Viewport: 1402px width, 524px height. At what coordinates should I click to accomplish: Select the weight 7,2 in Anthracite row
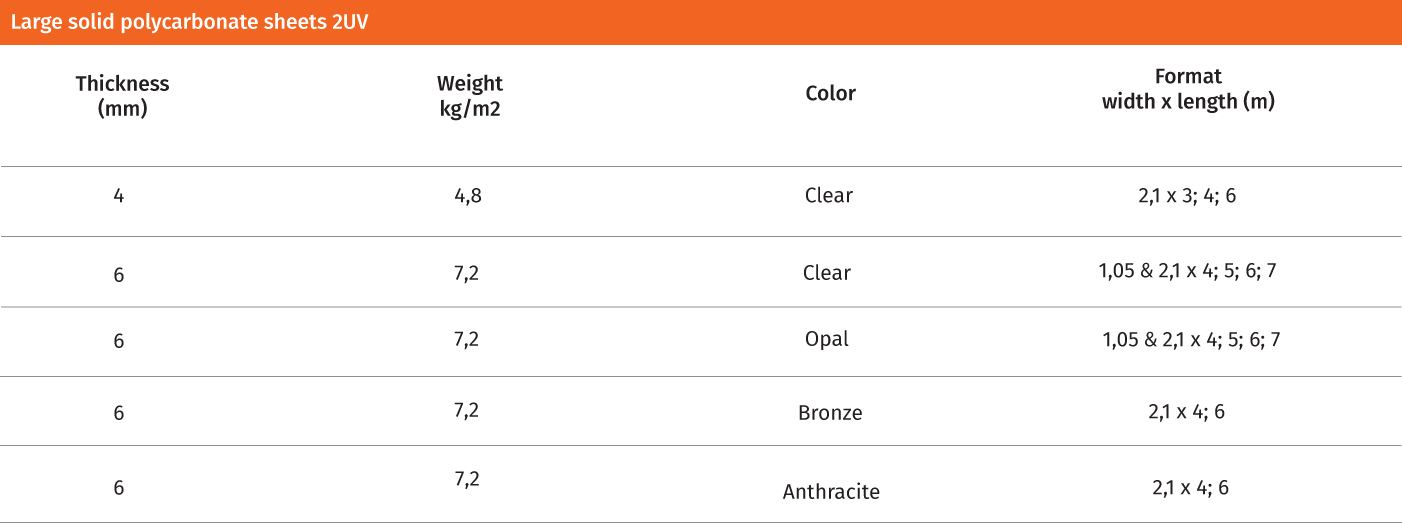467,480
